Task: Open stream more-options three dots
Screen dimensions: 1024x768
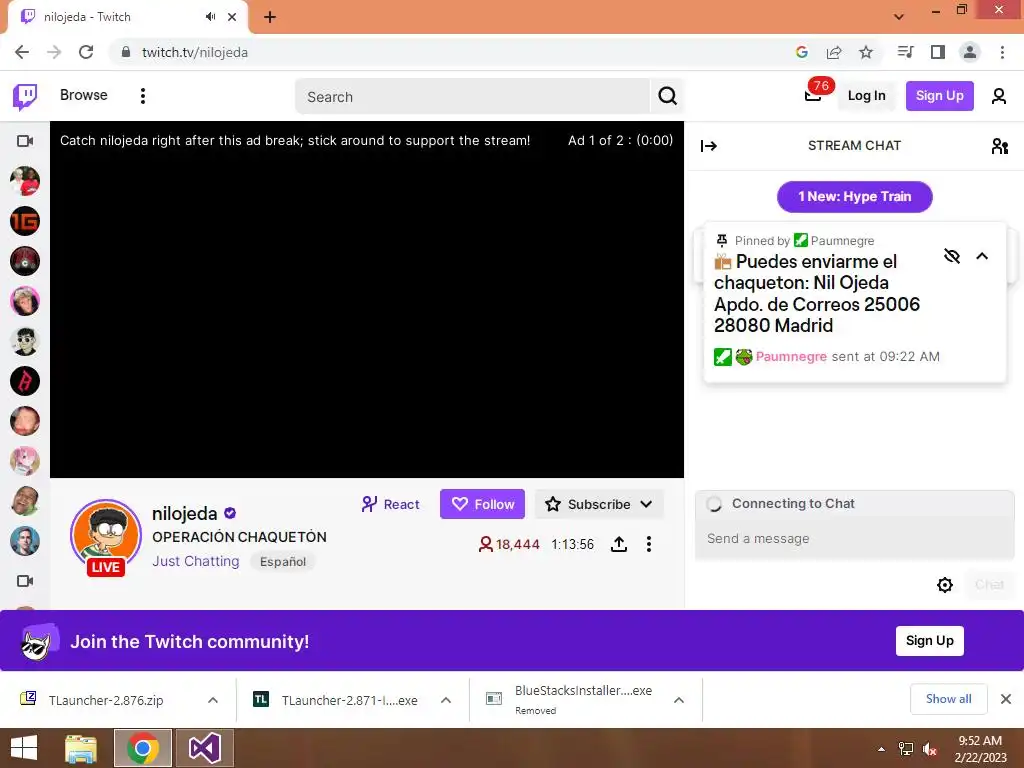Action: tap(648, 544)
